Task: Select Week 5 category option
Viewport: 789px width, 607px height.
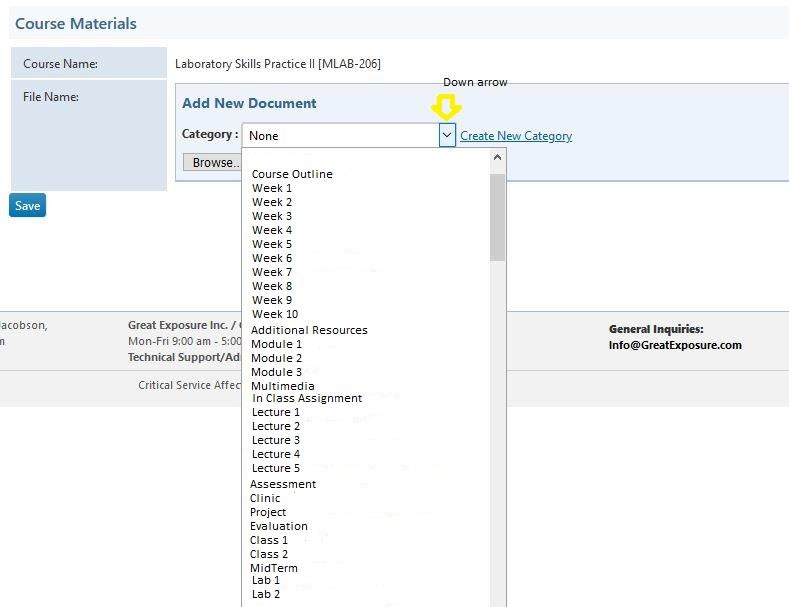Action: (272, 244)
